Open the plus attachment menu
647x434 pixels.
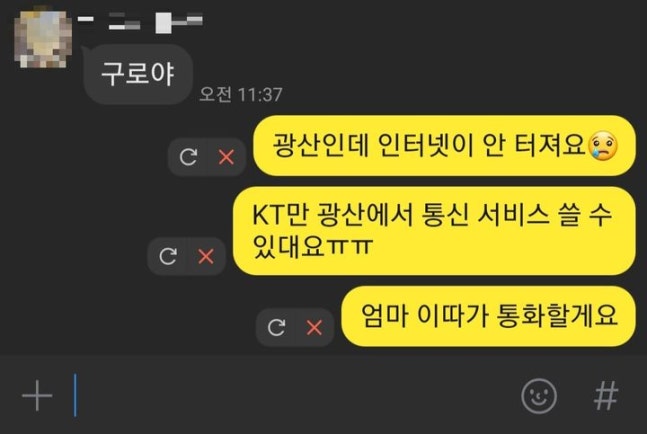[37, 396]
